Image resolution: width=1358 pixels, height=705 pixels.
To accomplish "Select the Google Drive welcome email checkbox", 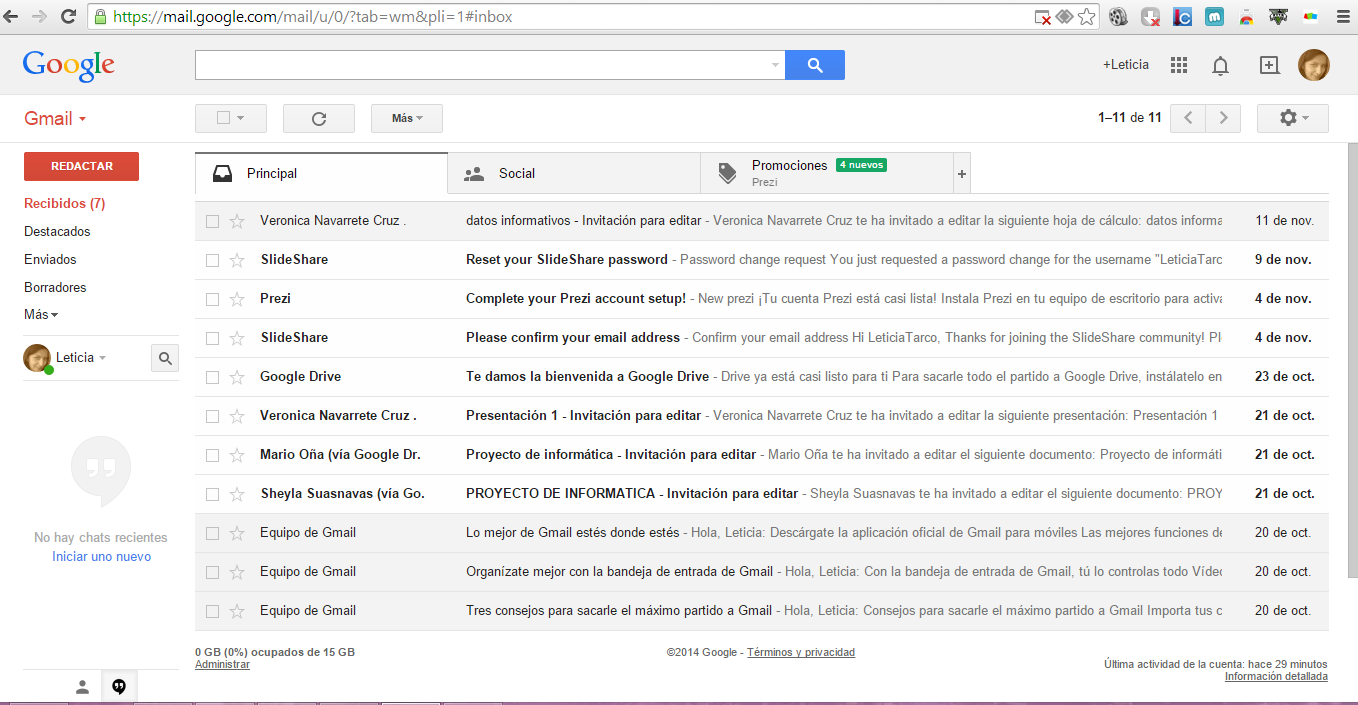I will click(211, 376).
